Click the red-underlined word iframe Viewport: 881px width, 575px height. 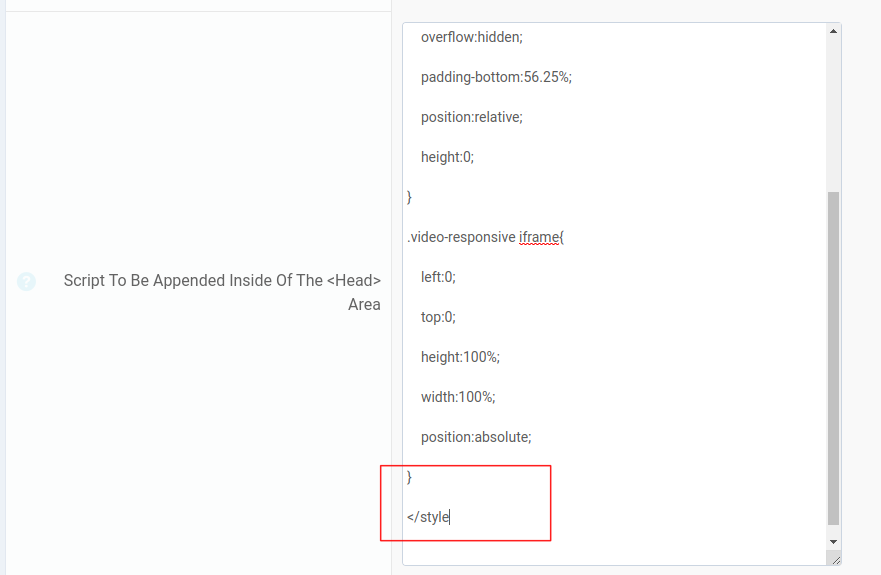coord(540,237)
